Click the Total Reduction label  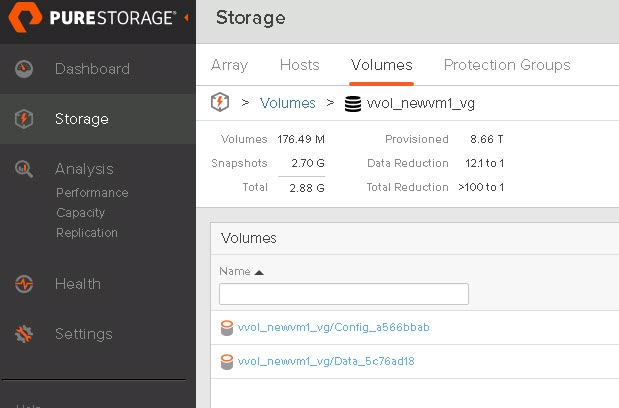pos(407,187)
